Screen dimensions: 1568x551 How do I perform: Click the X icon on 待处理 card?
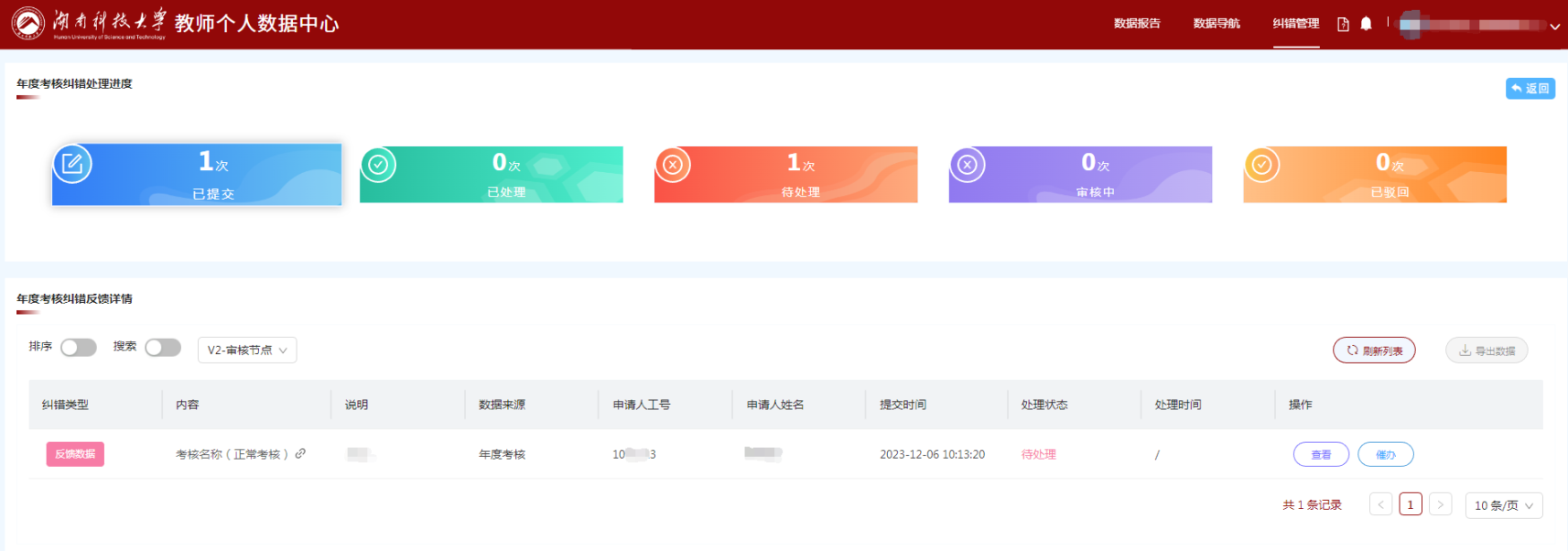click(673, 166)
